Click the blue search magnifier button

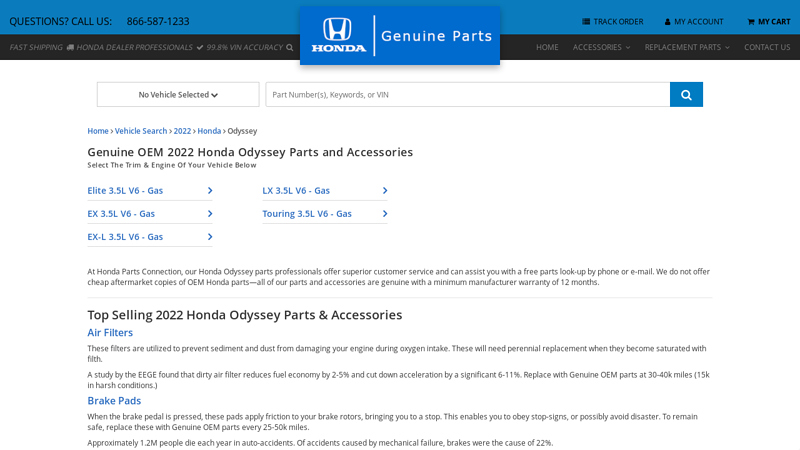(x=686, y=94)
